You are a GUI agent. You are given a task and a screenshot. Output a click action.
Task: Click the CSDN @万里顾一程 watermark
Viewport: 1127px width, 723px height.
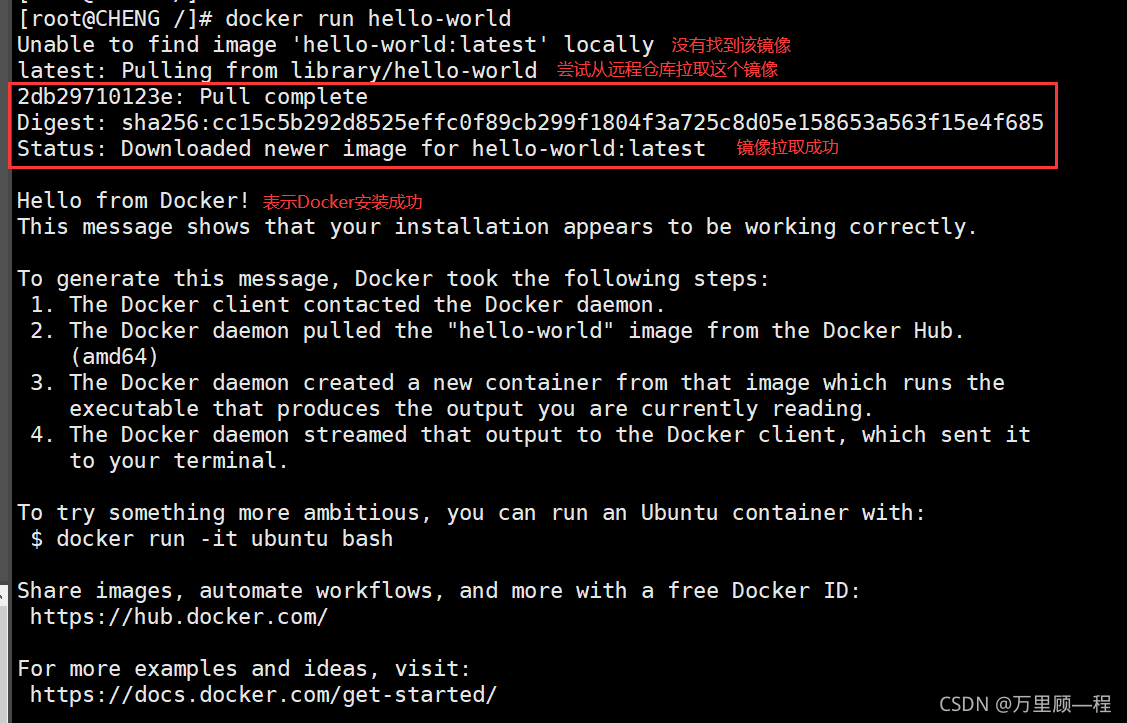pyautogui.click(x=1025, y=704)
